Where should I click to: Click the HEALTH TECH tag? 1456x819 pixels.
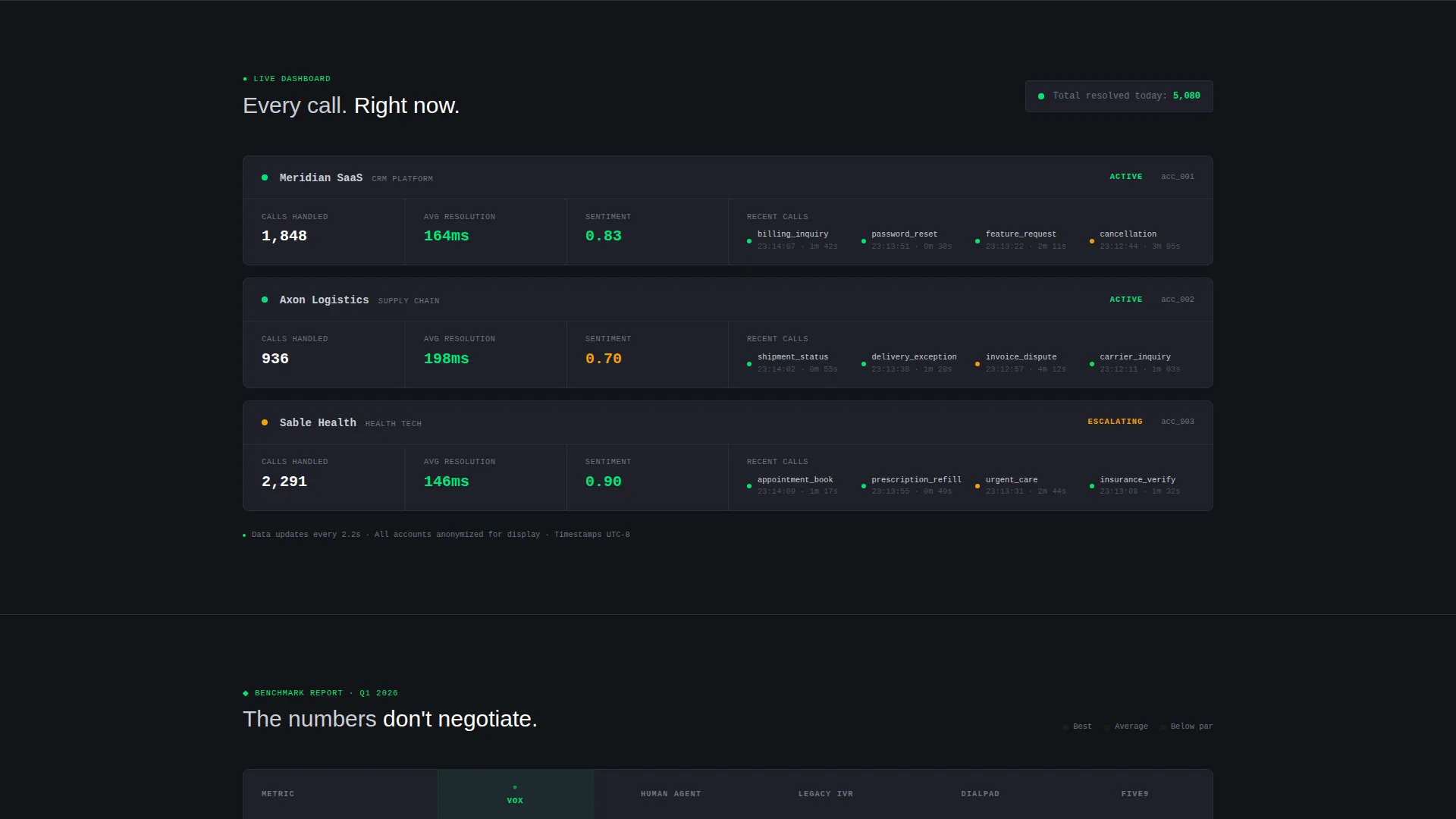click(x=393, y=424)
